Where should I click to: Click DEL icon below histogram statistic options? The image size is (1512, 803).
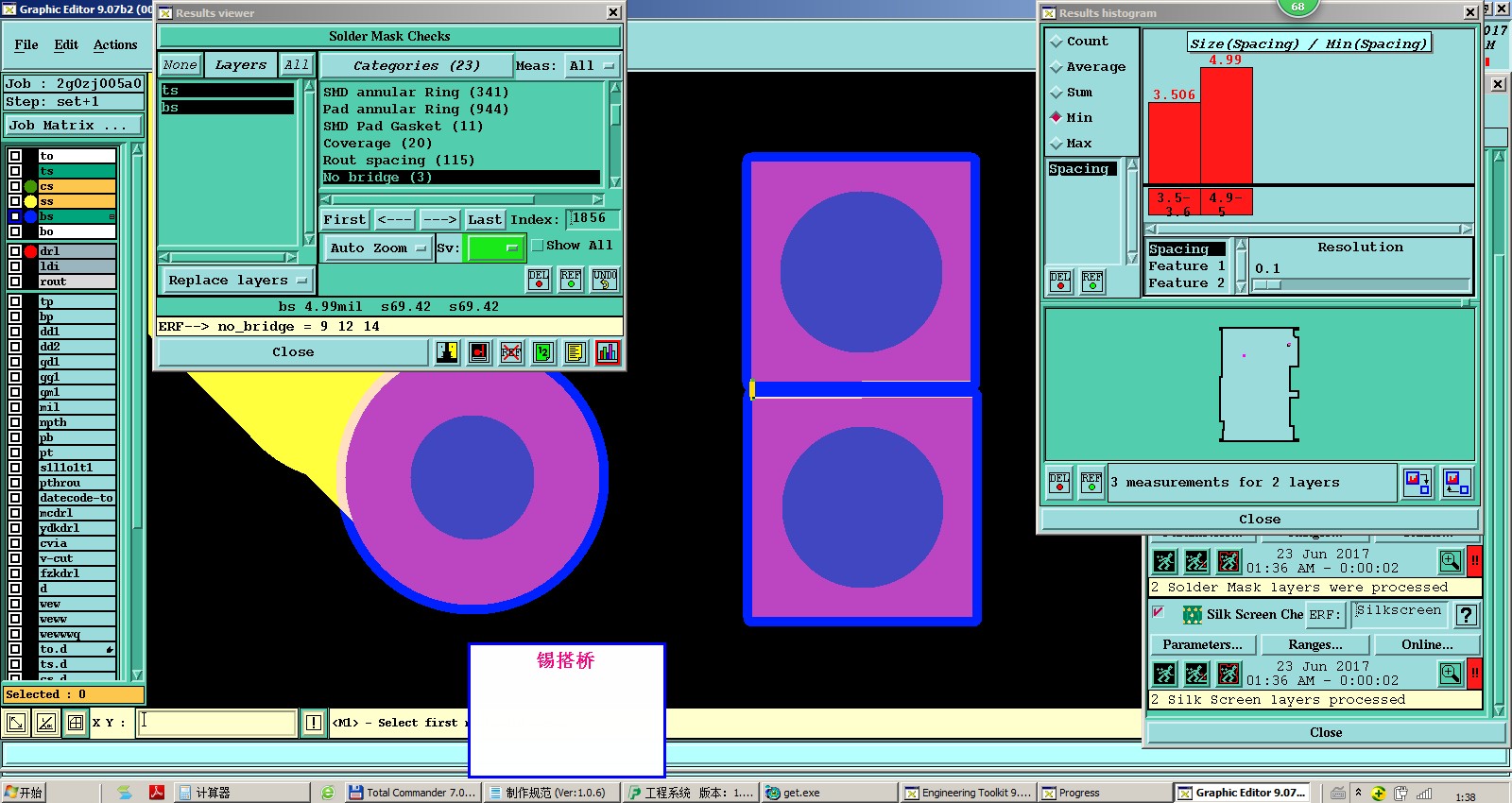1060,282
